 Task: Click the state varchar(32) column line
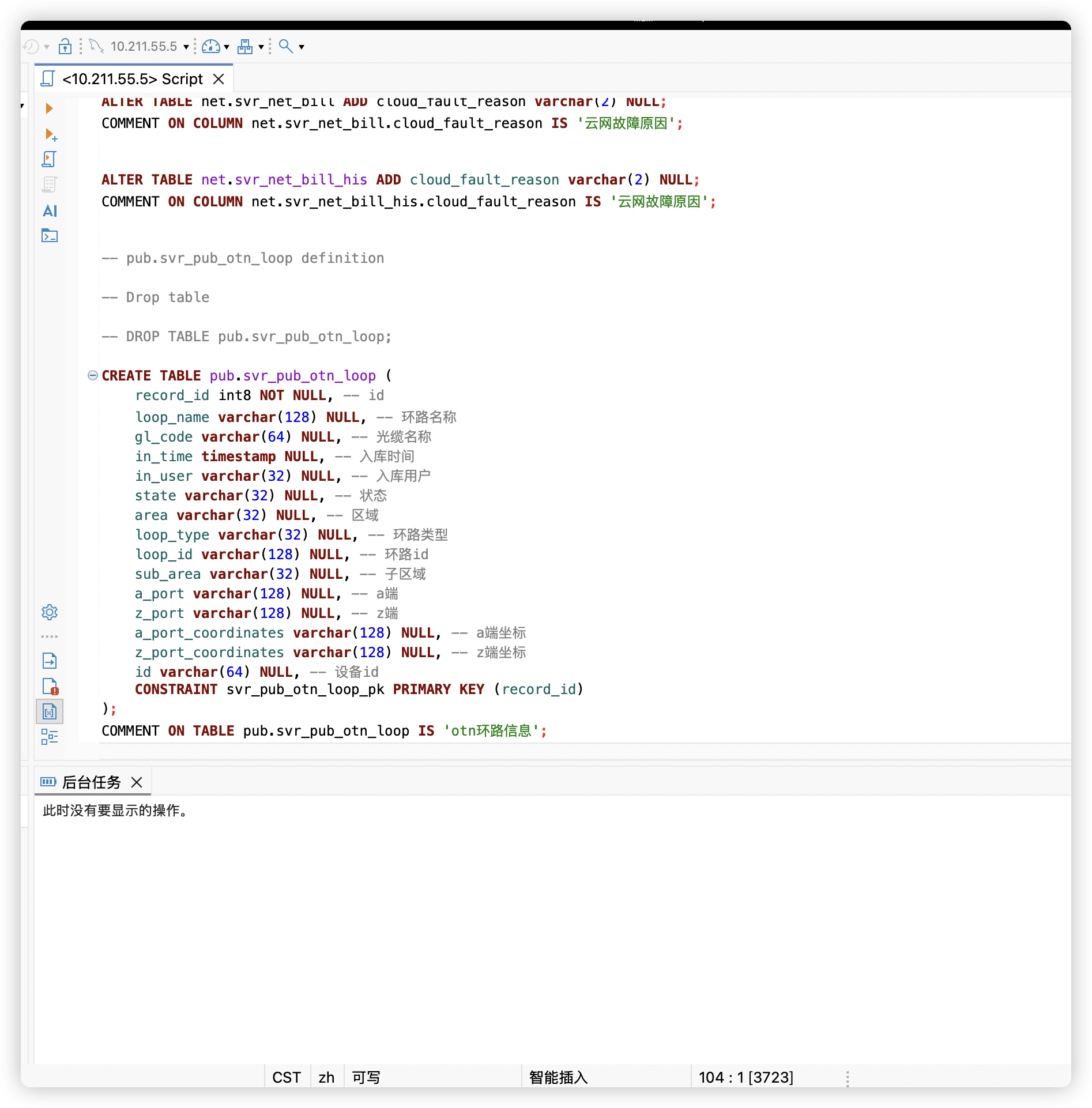261,495
